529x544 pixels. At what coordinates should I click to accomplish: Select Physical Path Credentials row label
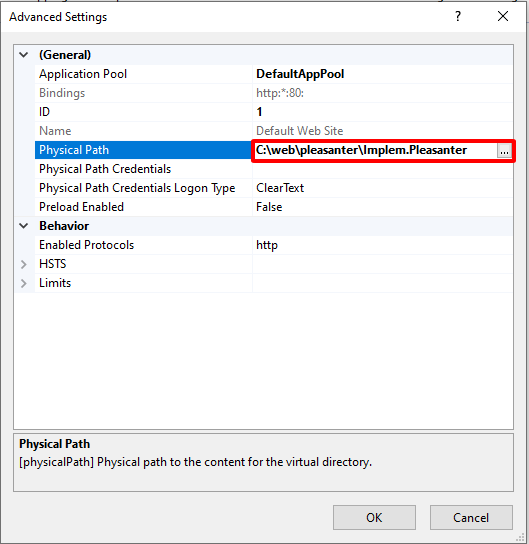coord(105,169)
